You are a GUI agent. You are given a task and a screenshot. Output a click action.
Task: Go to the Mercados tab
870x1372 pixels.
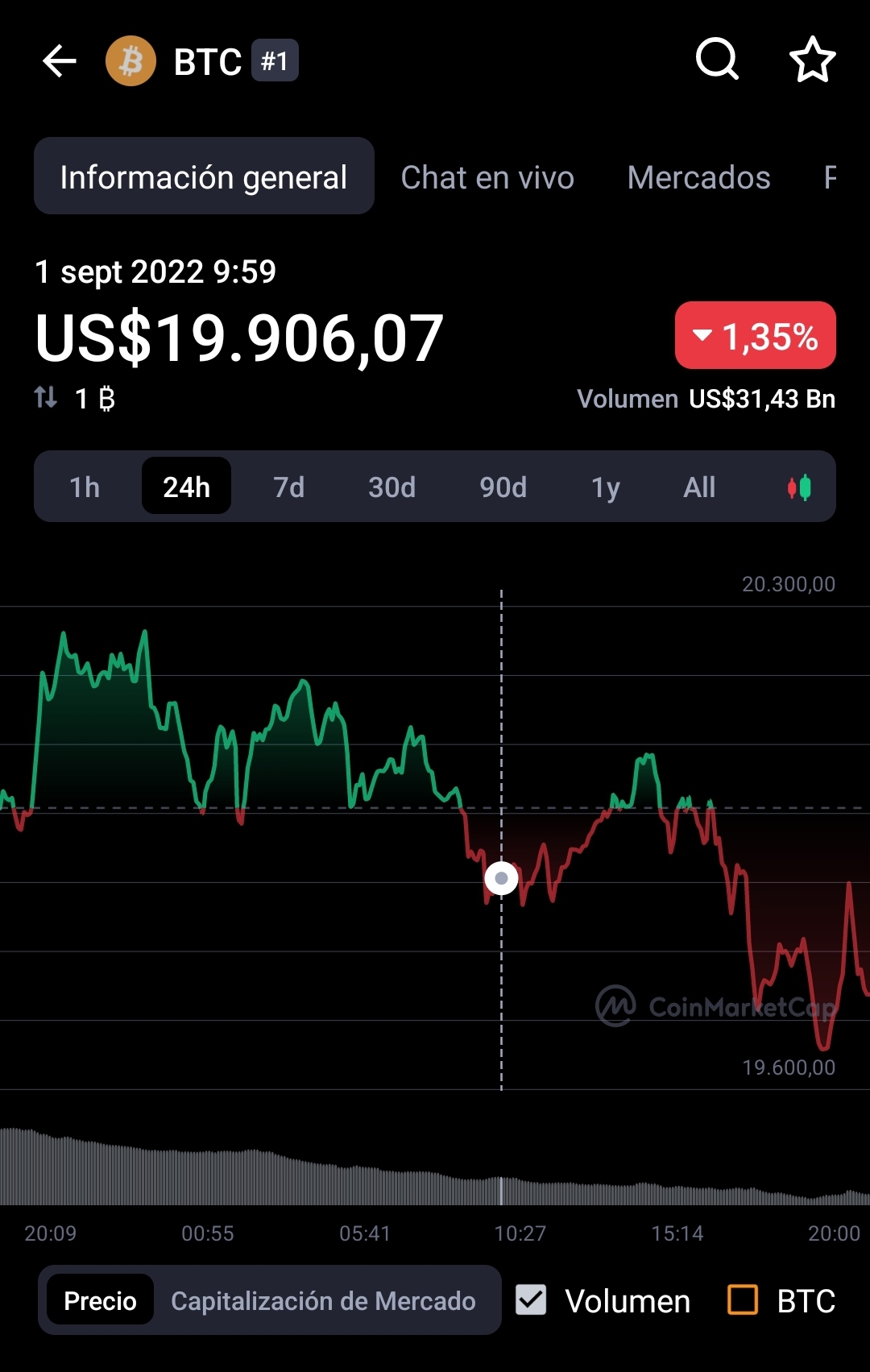(698, 177)
